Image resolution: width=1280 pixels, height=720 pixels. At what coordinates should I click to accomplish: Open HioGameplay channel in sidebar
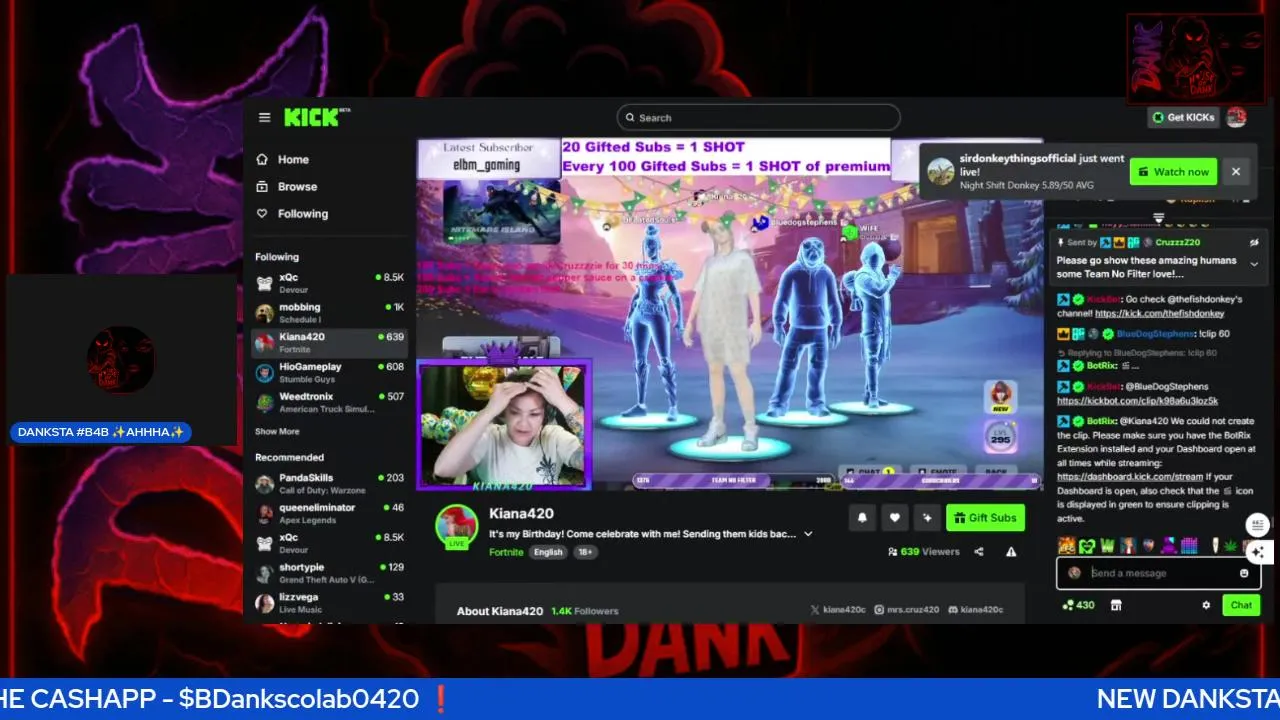coord(329,373)
